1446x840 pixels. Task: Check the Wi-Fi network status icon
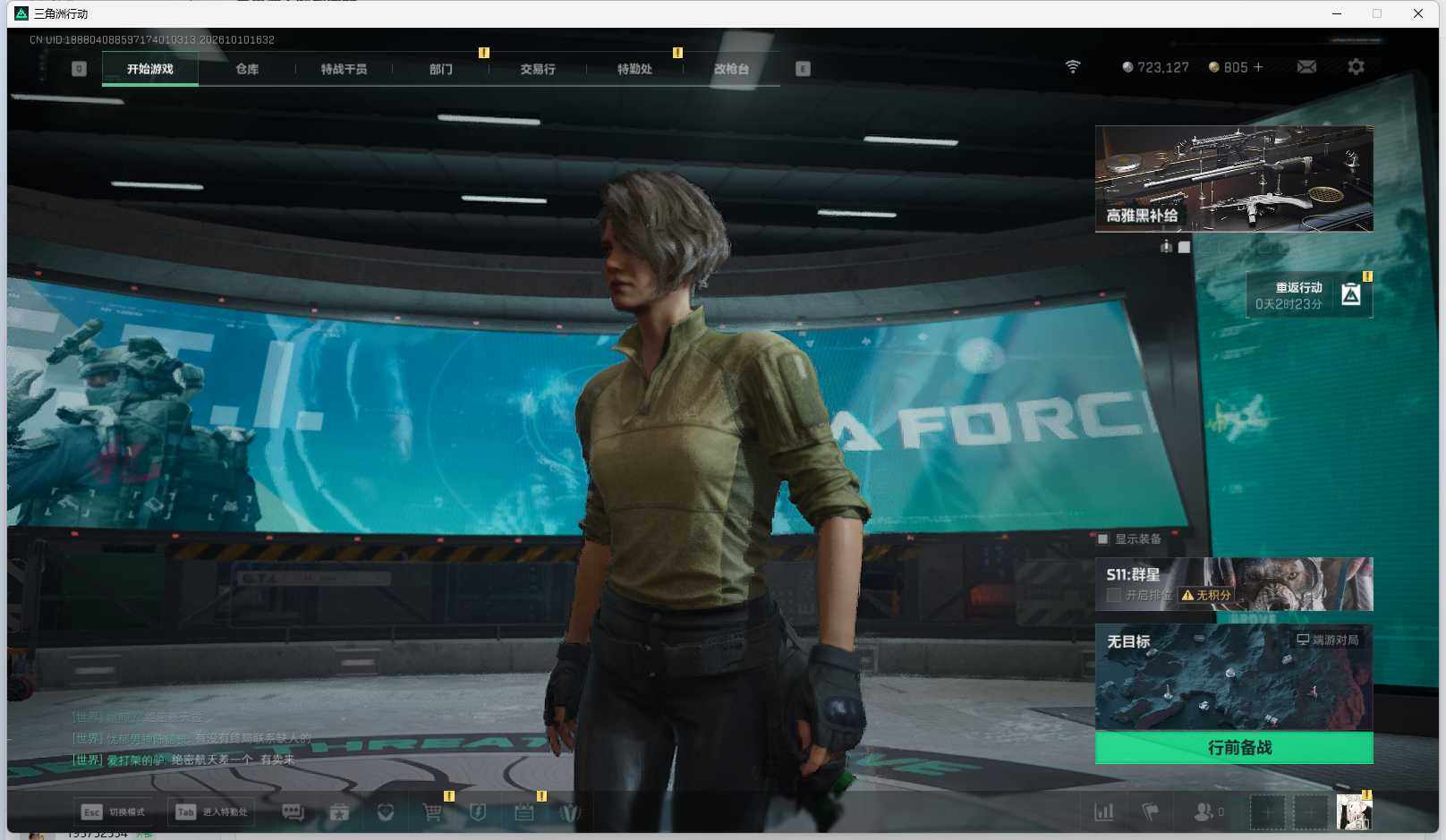pos(1073,67)
